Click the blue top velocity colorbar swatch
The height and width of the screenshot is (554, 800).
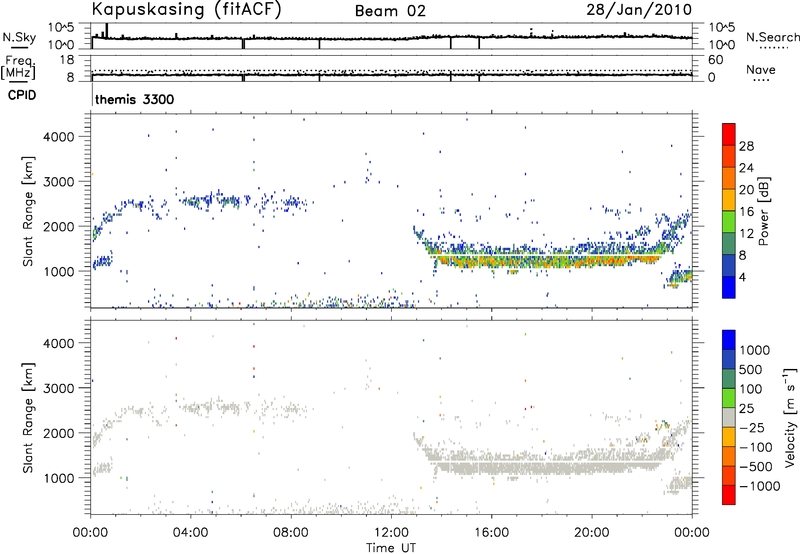click(x=729, y=340)
